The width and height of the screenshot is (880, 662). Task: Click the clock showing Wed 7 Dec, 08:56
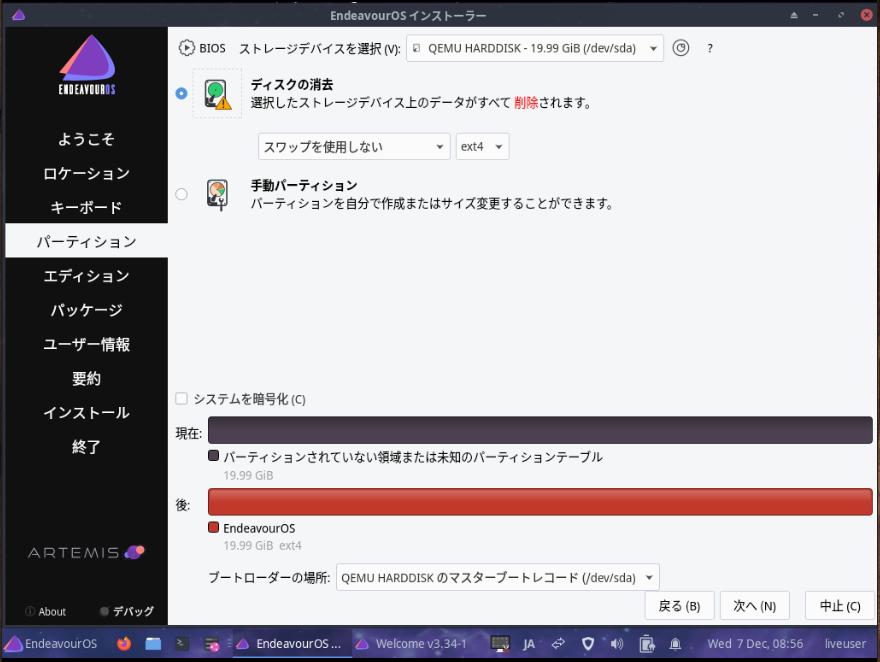(755, 643)
